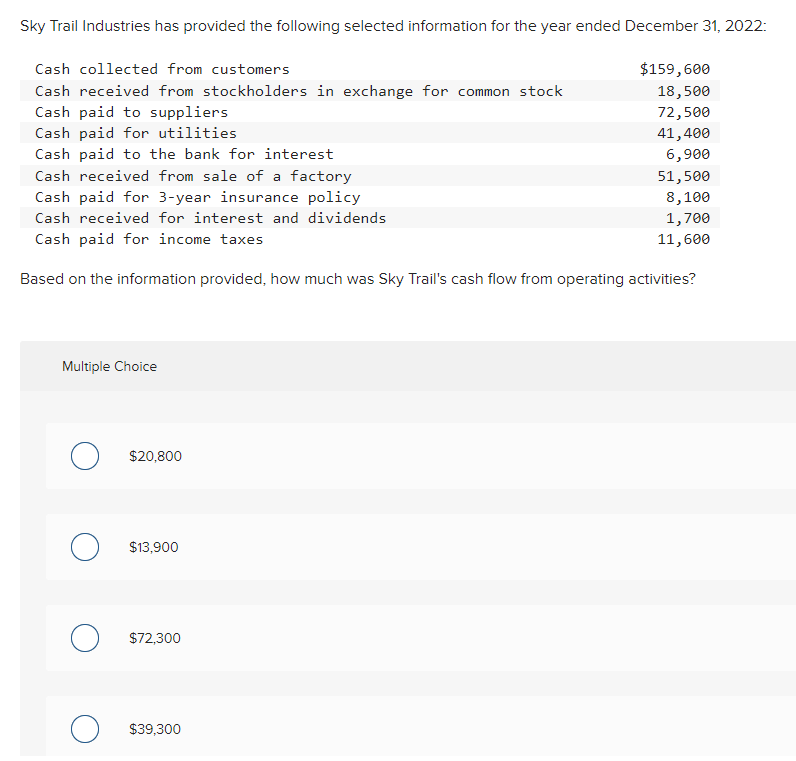
Task: Click the 1,700 interest and dividends amount
Action: click(688, 218)
